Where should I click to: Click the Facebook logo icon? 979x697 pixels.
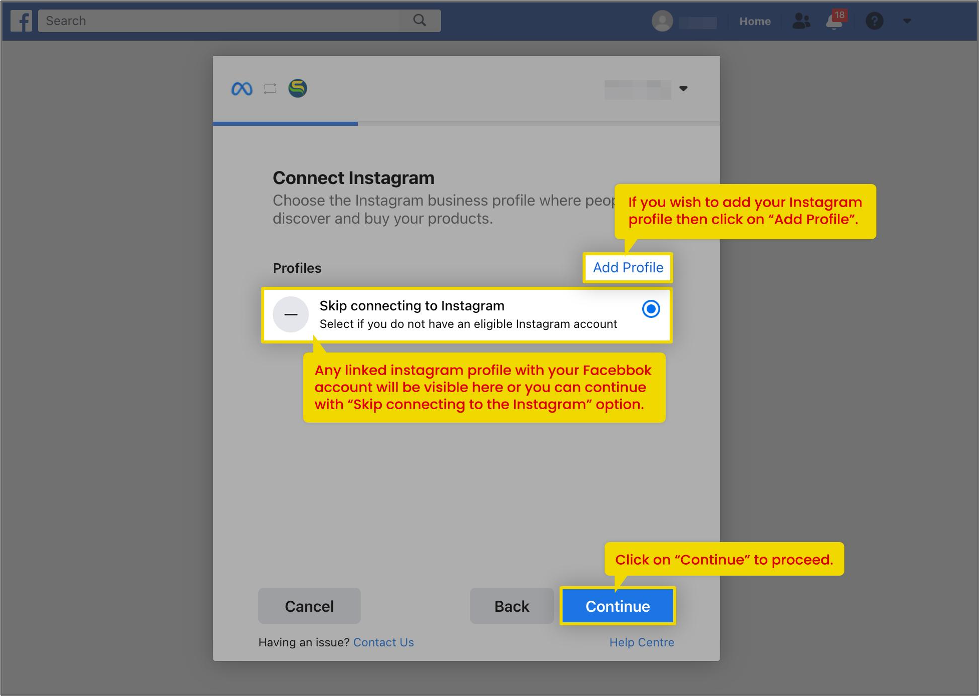point(21,21)
